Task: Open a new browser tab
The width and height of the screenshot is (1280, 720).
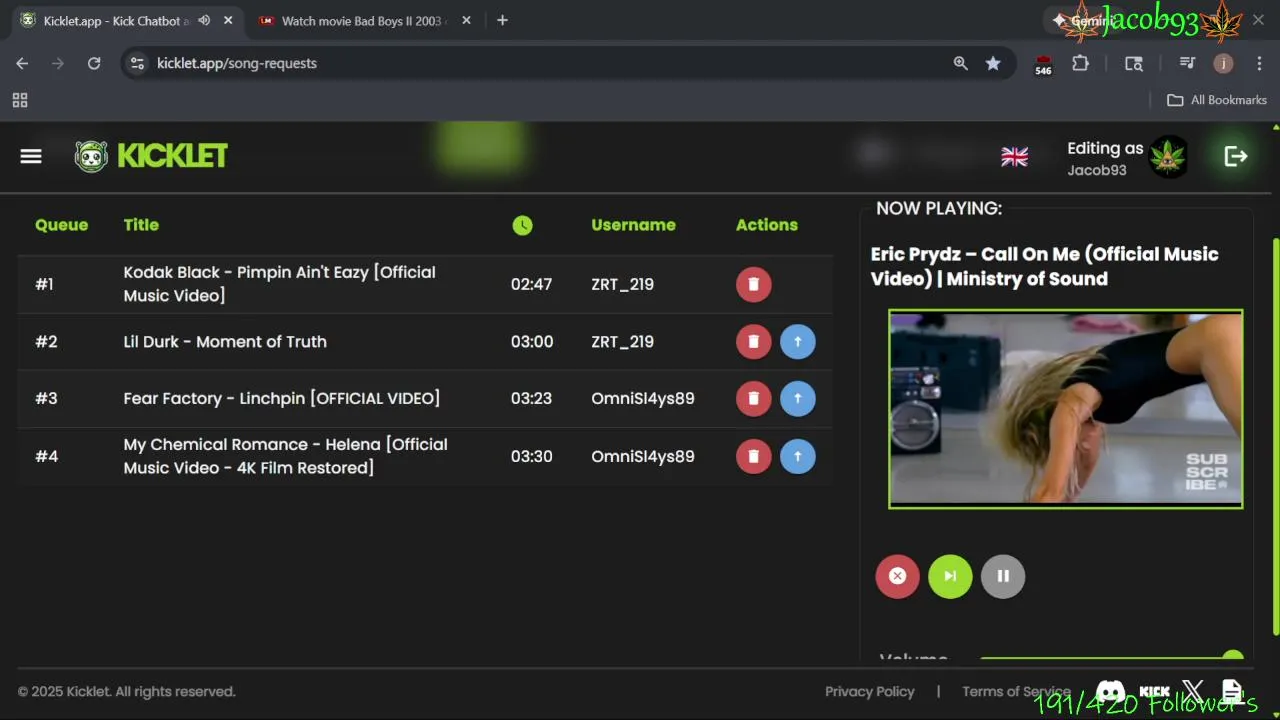Action: click(x=502, y=20)
